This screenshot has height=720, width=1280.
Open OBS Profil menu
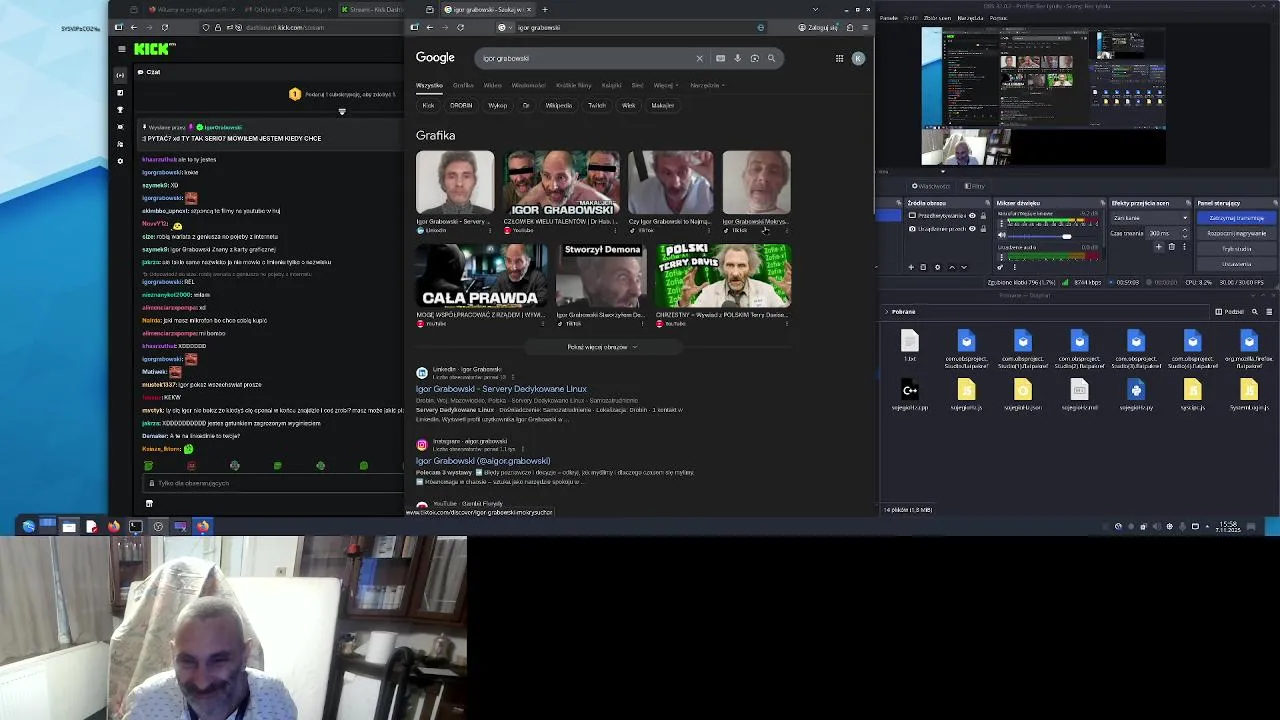[908, 18]
